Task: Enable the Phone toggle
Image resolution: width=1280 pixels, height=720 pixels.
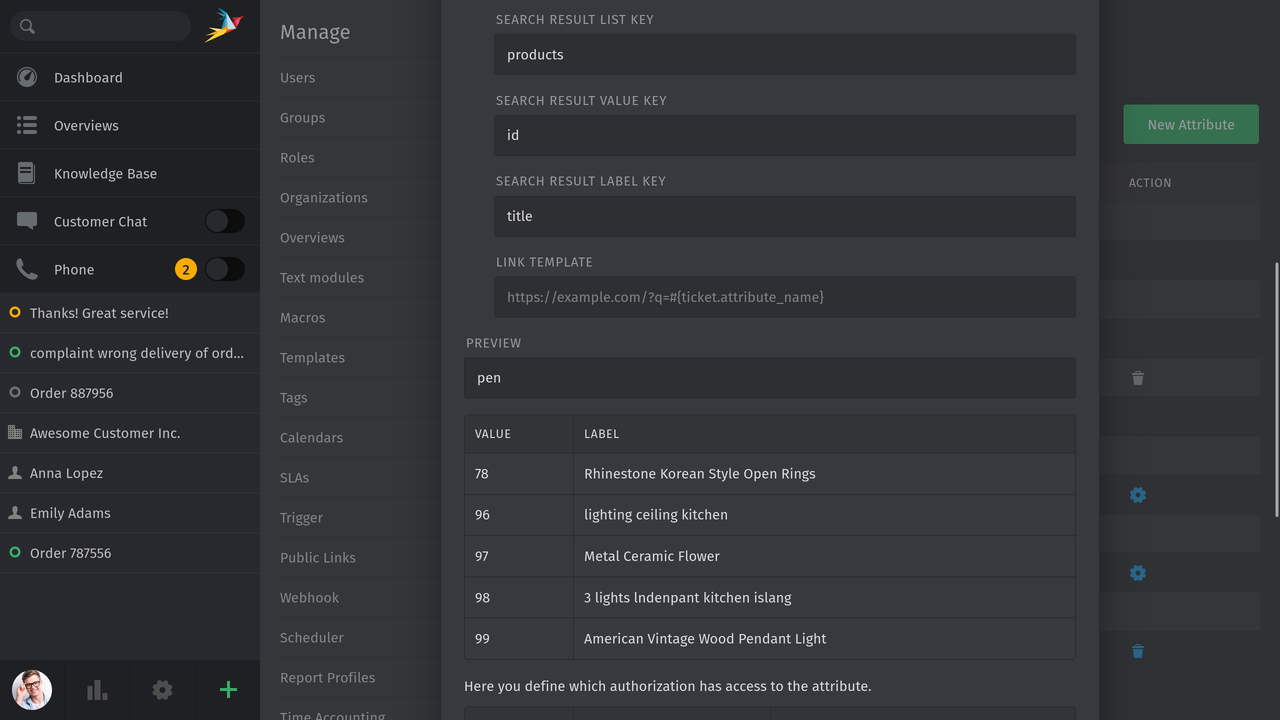Action: [x=225, y=269]
